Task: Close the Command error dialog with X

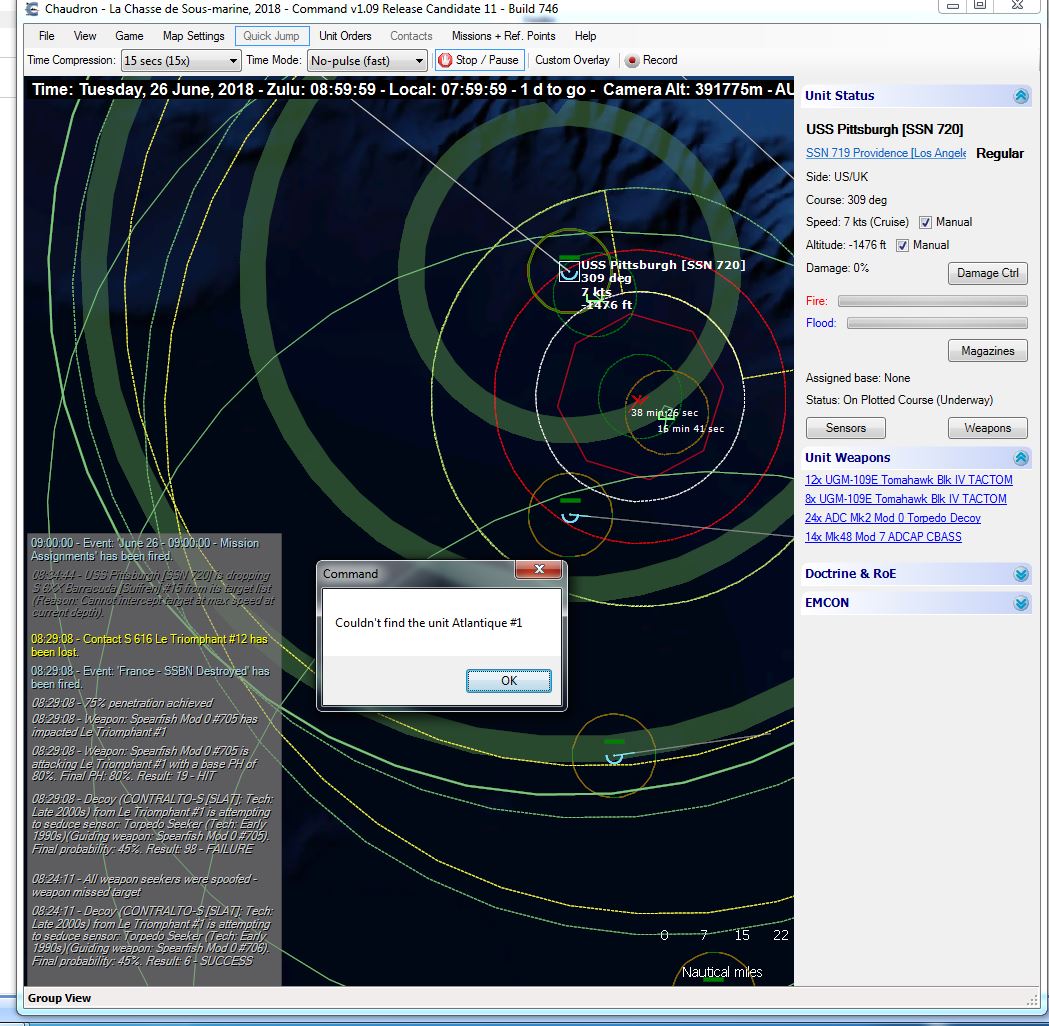Action: pyautogui.click(x=539, y=569)
